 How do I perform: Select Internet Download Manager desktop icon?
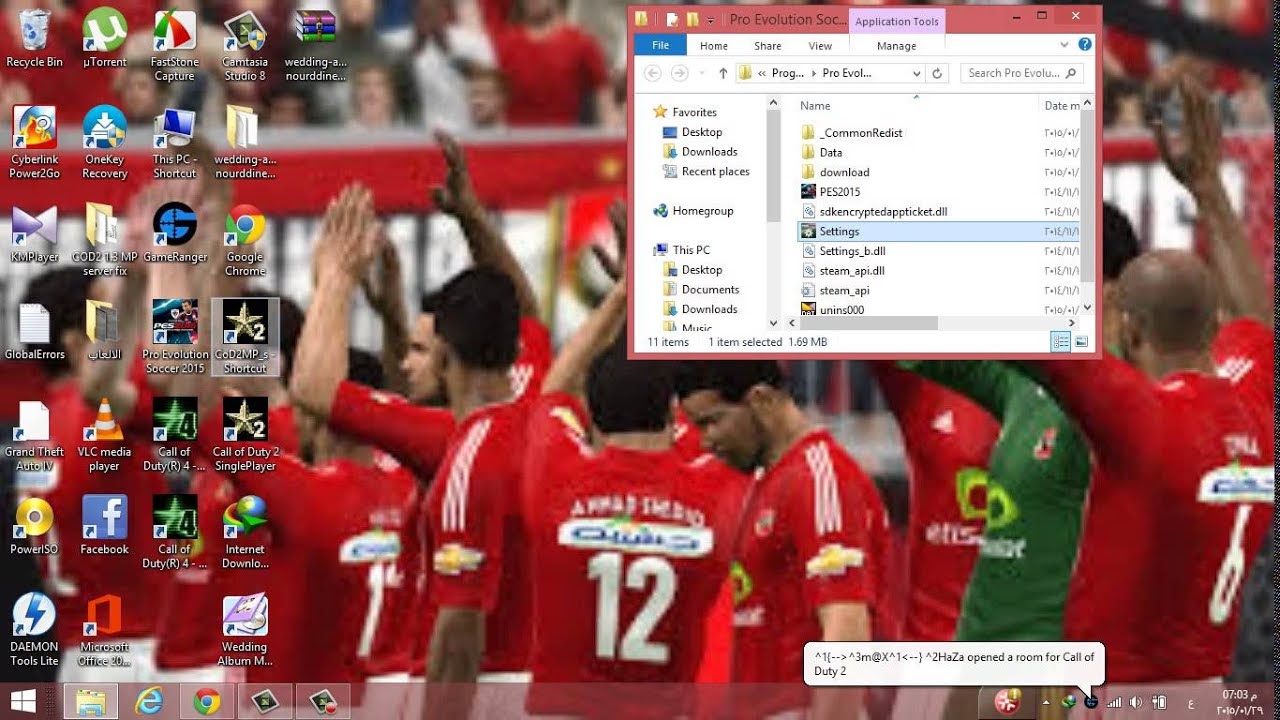pyautogui.click(x=245, y=532)
